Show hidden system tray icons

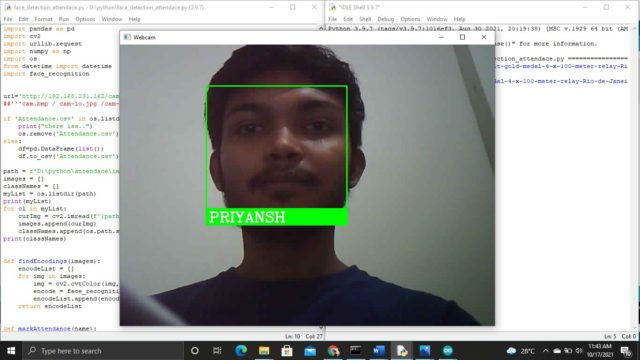(546, 351)
